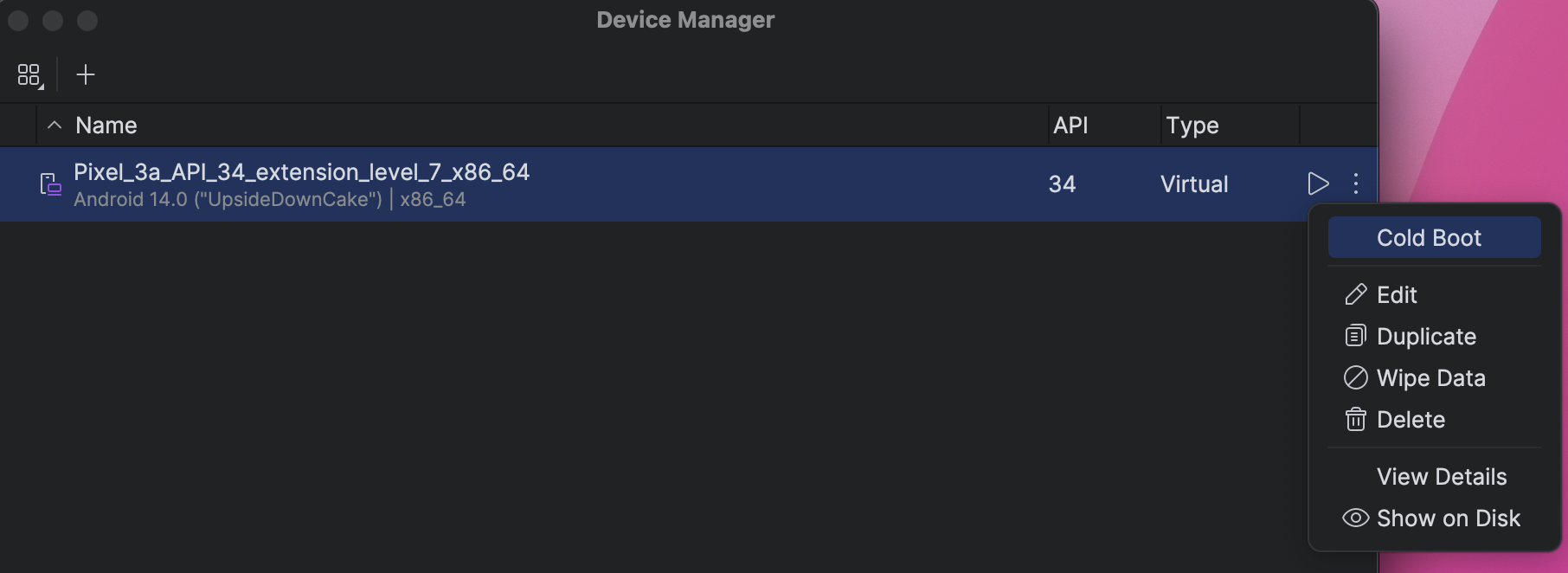Select the Show on Disk menu entry
This screenshot has width=1568, height=573.
1449,518
